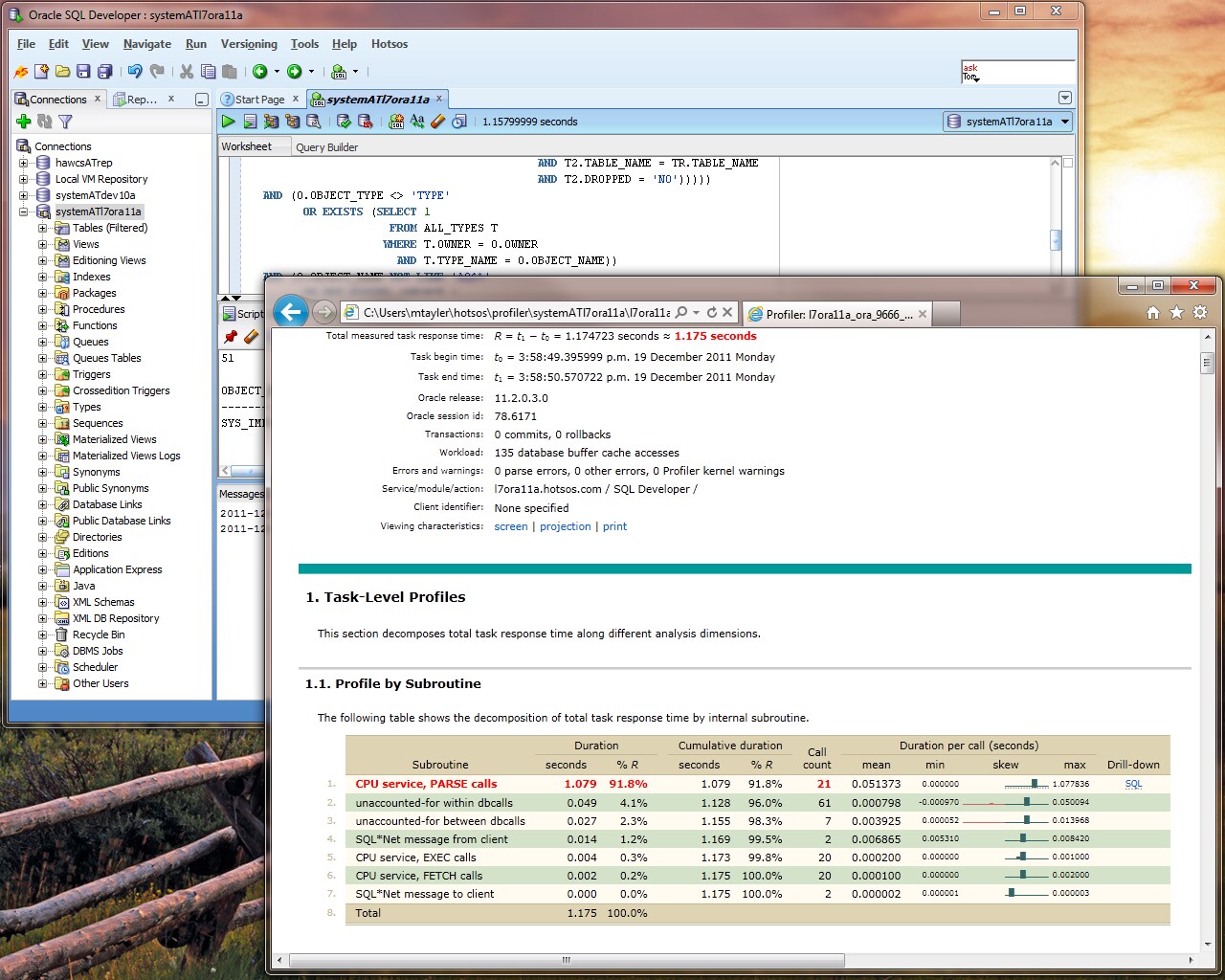Click the Commit database icon
This screenshot has height=980, width=1225.
pyautogui.click(x=344, y=122)
